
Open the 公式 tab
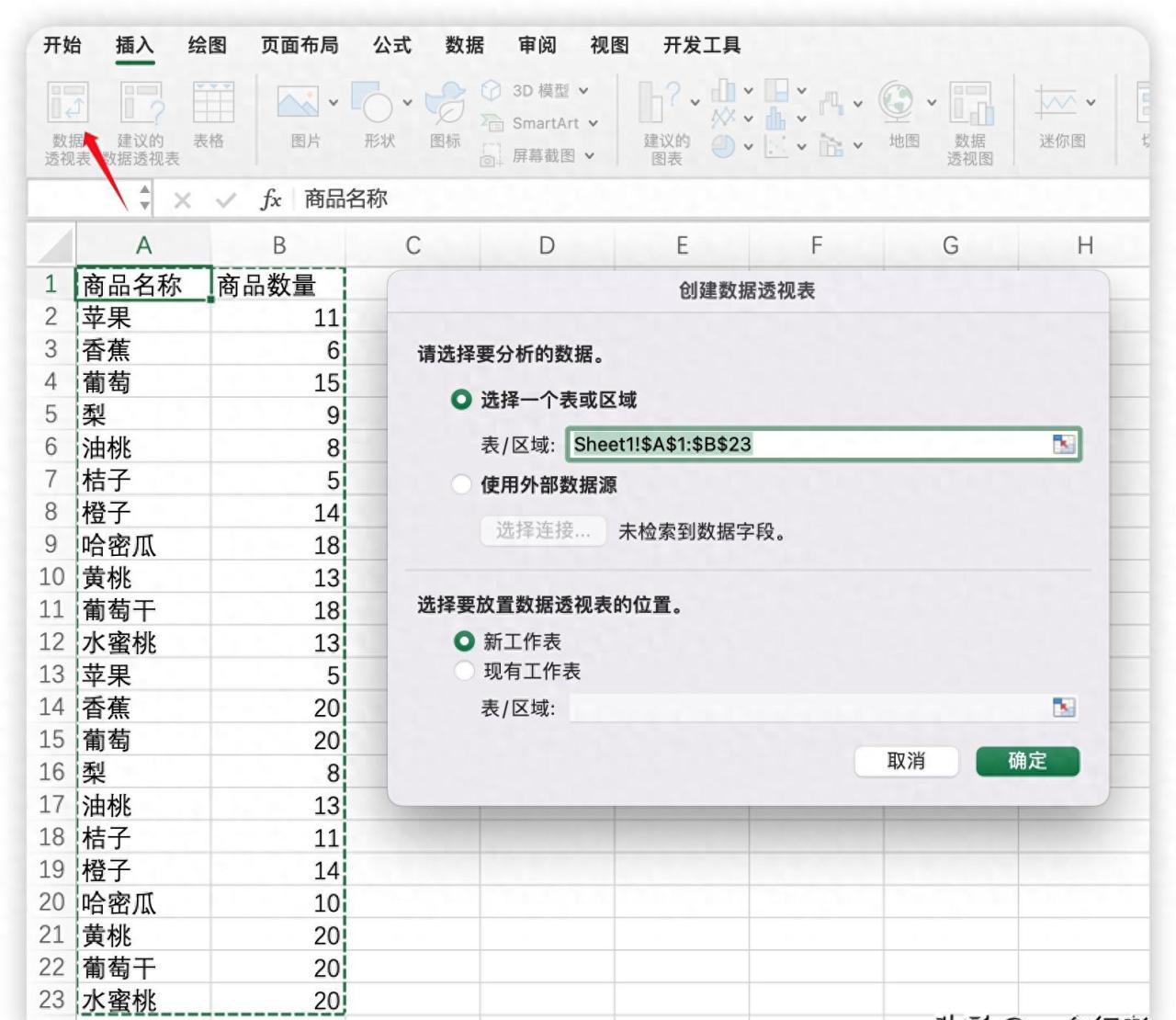pyautogui.click(x=392, y=45)
